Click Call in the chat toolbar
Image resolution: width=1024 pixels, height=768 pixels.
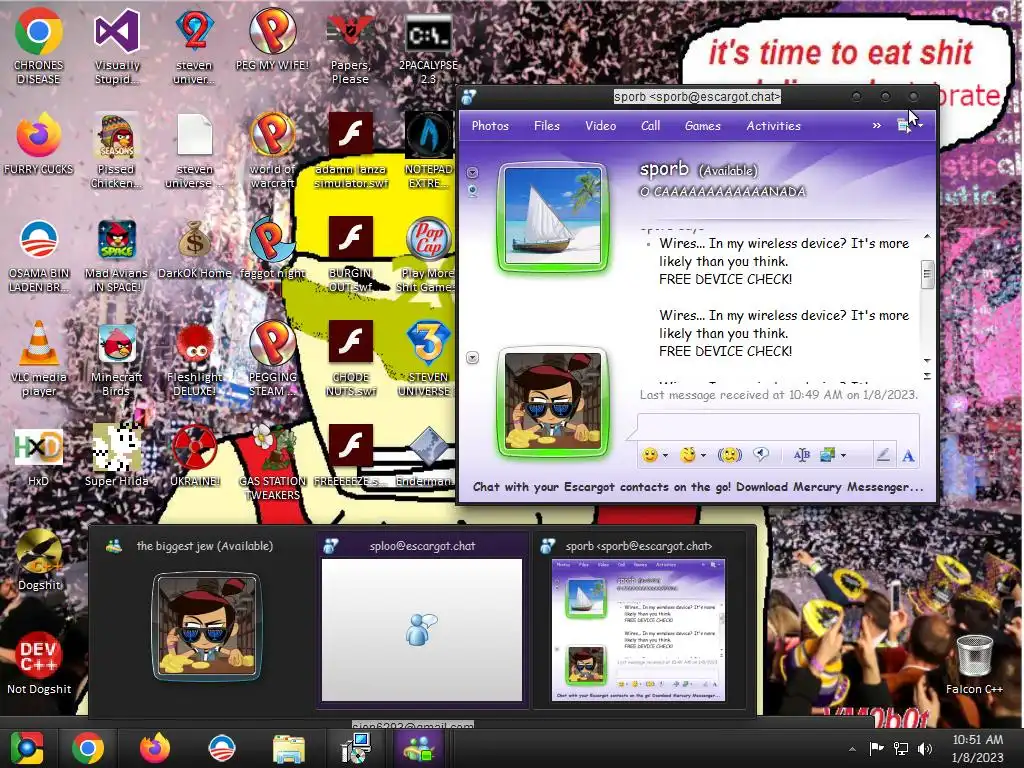pyautogui.click(x=650, y=126)
